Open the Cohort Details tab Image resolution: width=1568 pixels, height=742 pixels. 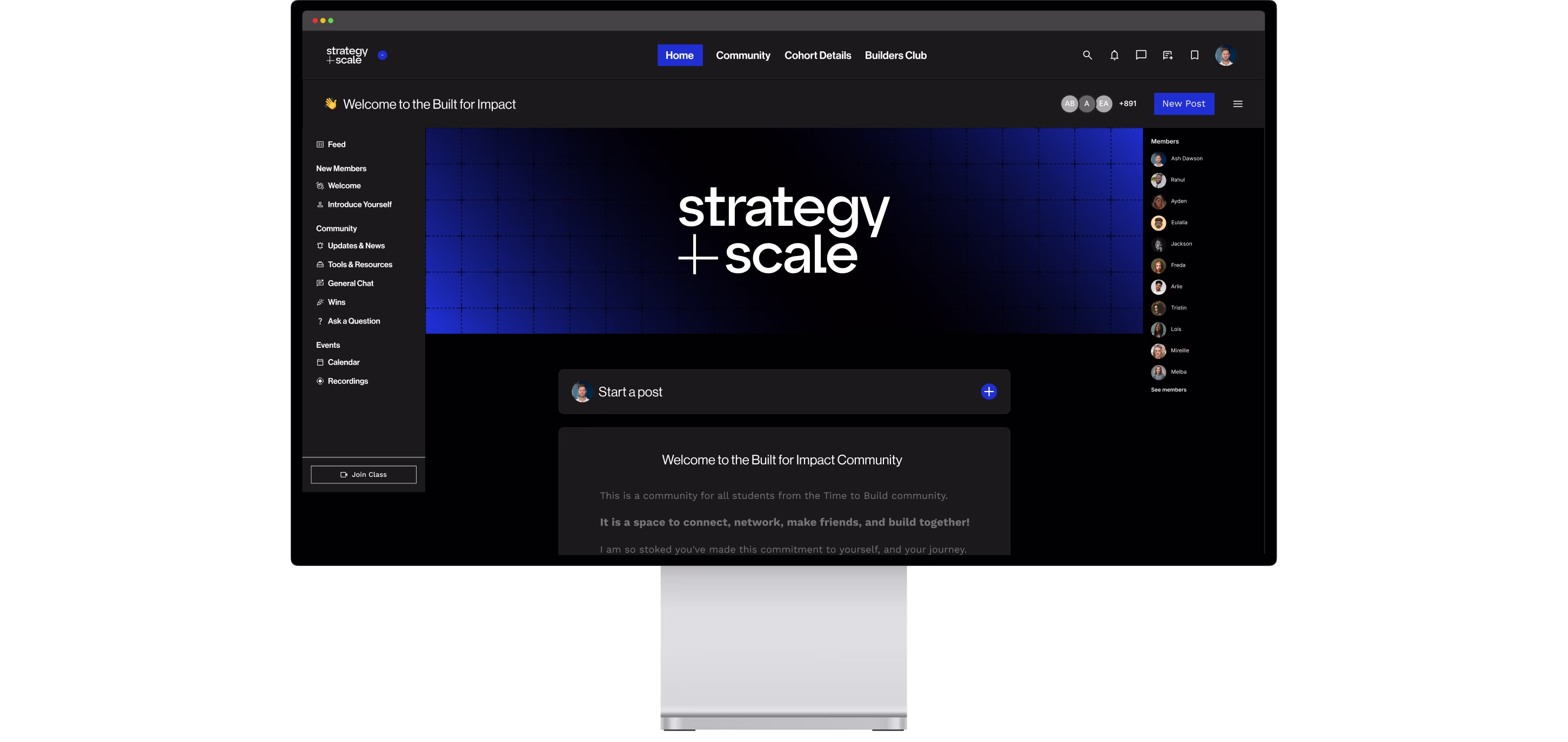pyautogui.click(x=817, y=55)
